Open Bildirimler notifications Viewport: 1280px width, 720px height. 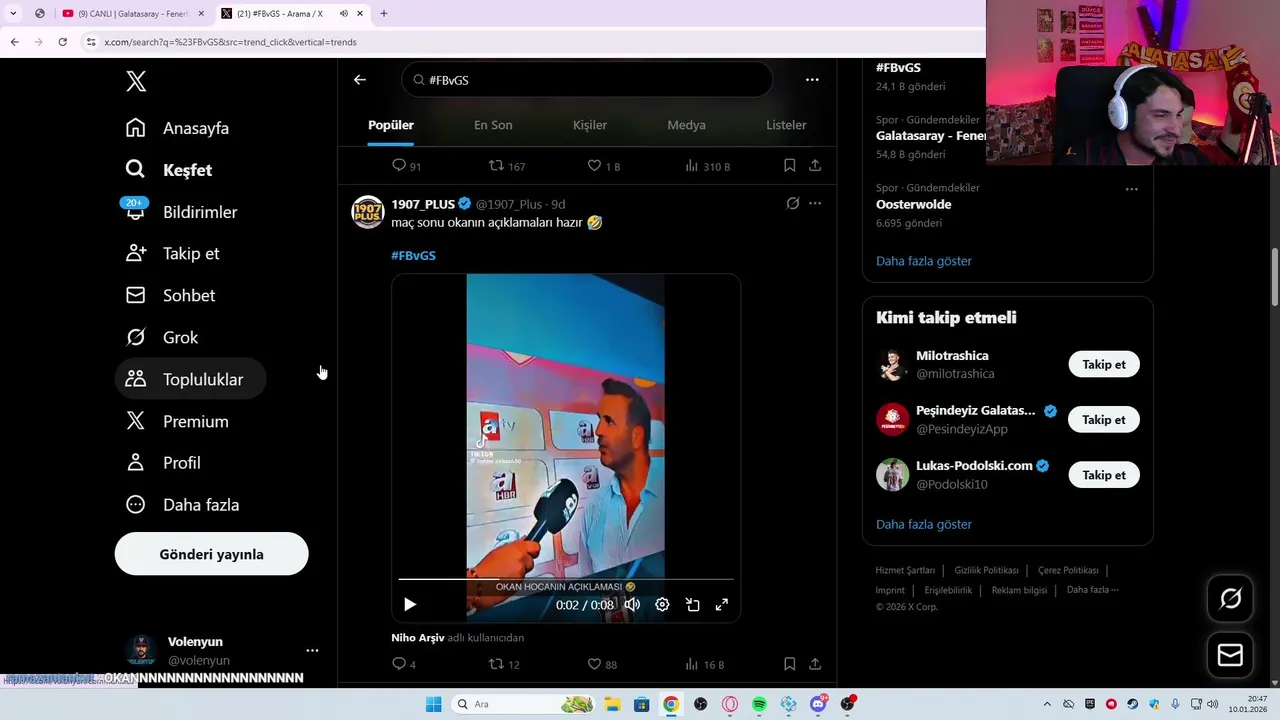coord(181,212)
